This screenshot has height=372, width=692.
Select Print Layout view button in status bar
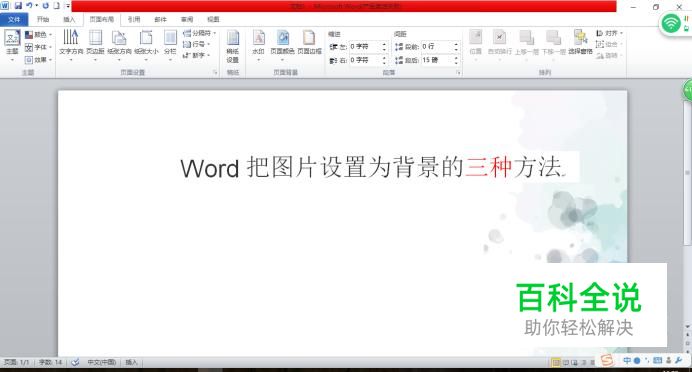(x=556, y=363)
